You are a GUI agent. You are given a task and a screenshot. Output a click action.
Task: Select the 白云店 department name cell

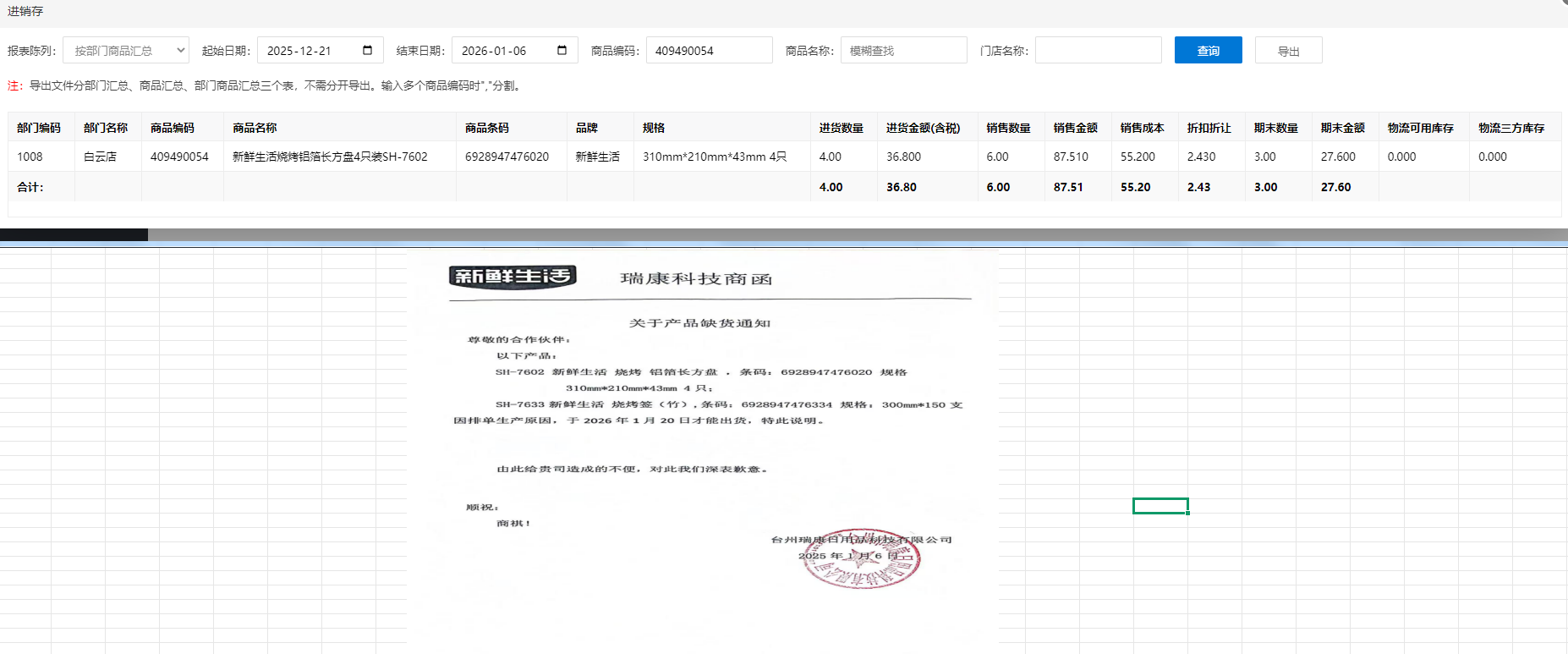[x=101, y=157]
